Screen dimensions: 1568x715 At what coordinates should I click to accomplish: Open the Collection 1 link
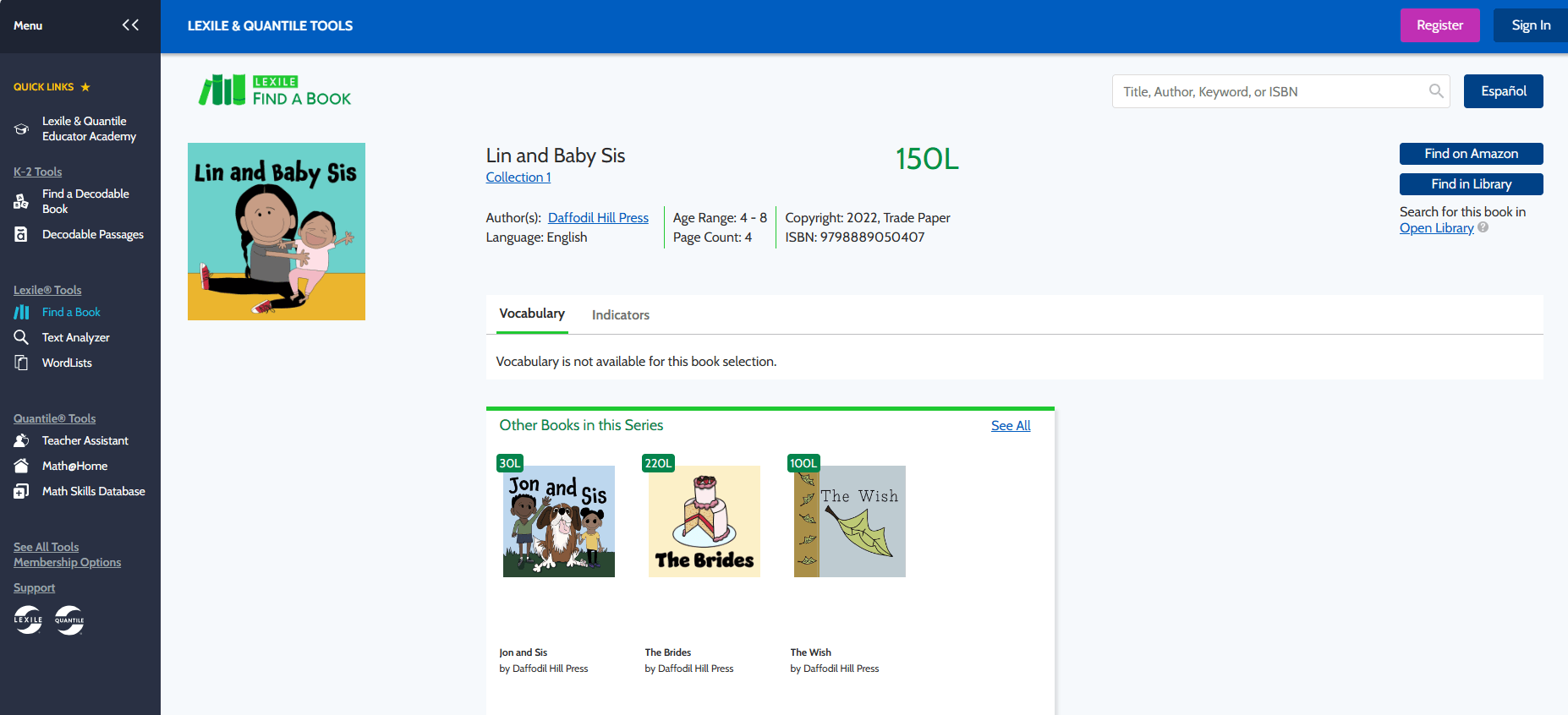pos(518,177)
